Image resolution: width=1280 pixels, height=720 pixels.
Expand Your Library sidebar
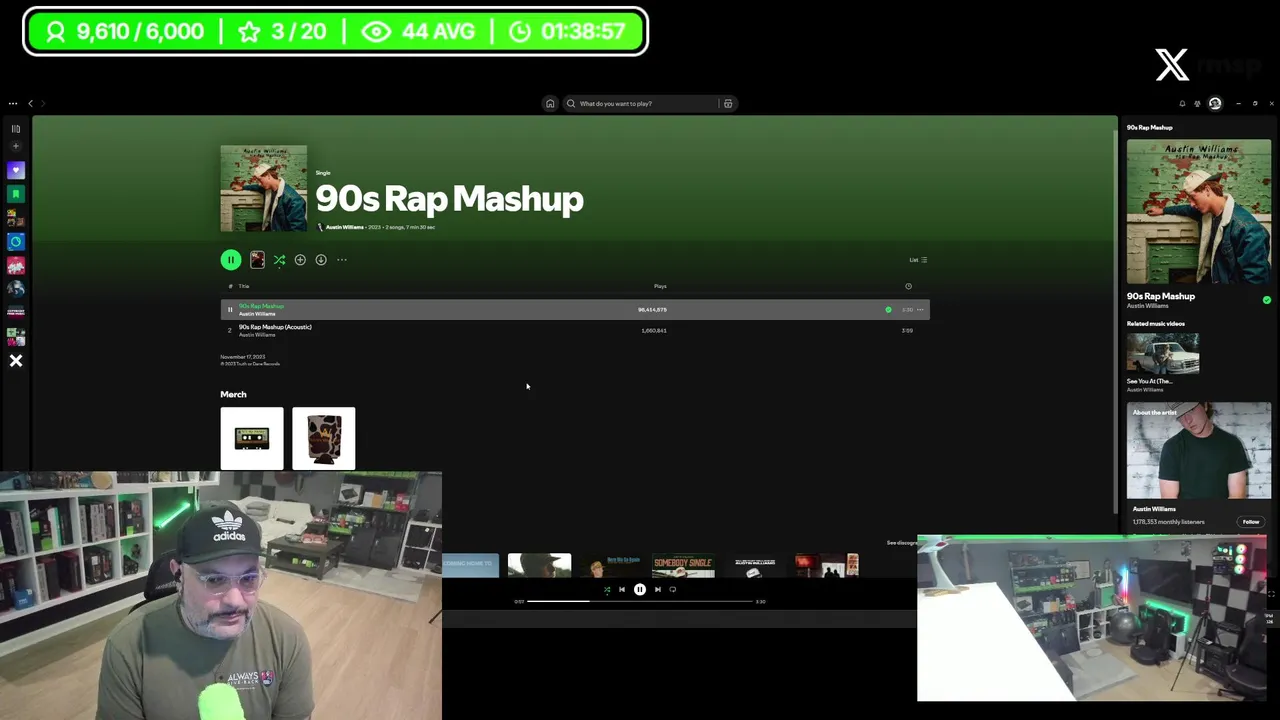pyautogui.click(x=16, y=128)
